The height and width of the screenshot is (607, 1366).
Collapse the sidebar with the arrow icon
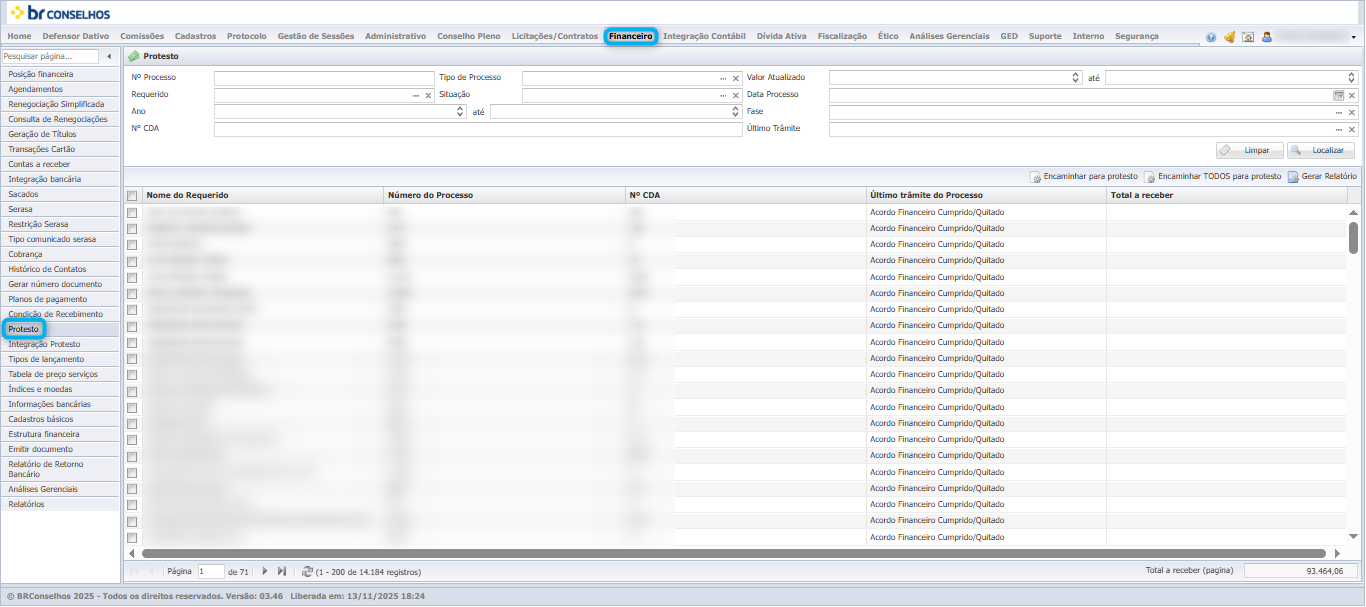click(109, 56)
